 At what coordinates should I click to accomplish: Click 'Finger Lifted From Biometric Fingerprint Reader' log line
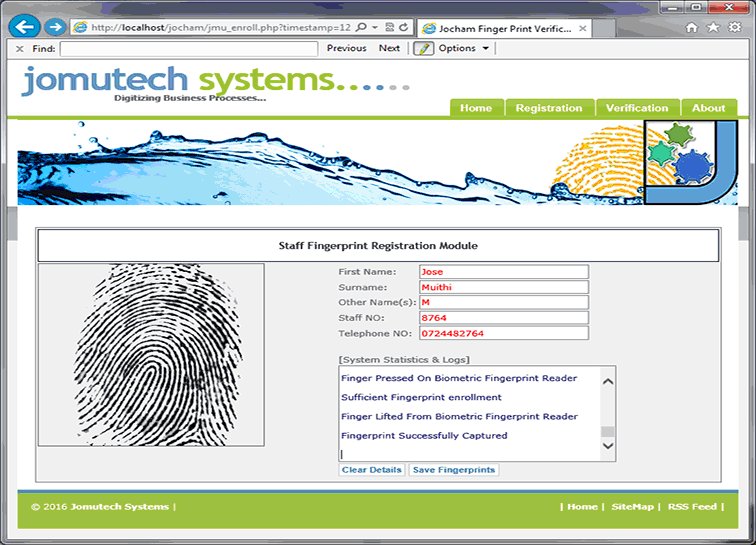pos(459,416)
